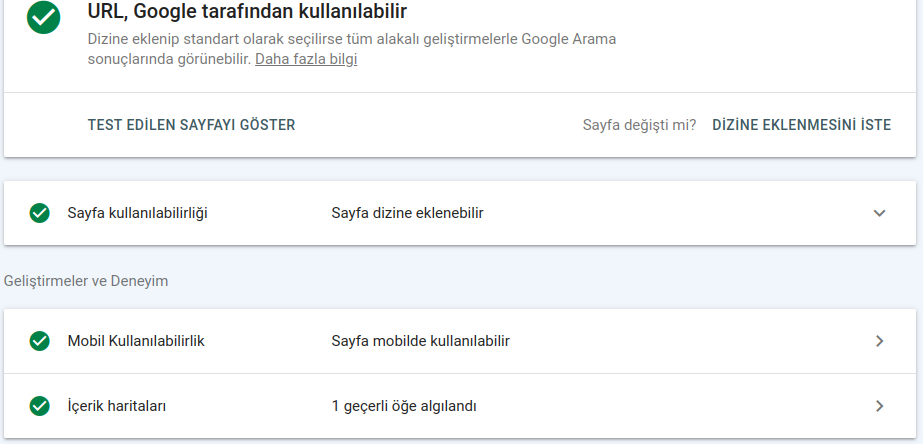The height and width of the screenshot is (444, 923).
Task: Click the Dizine eklenip standart olarak description text
Action: click(x=352, y=49)
